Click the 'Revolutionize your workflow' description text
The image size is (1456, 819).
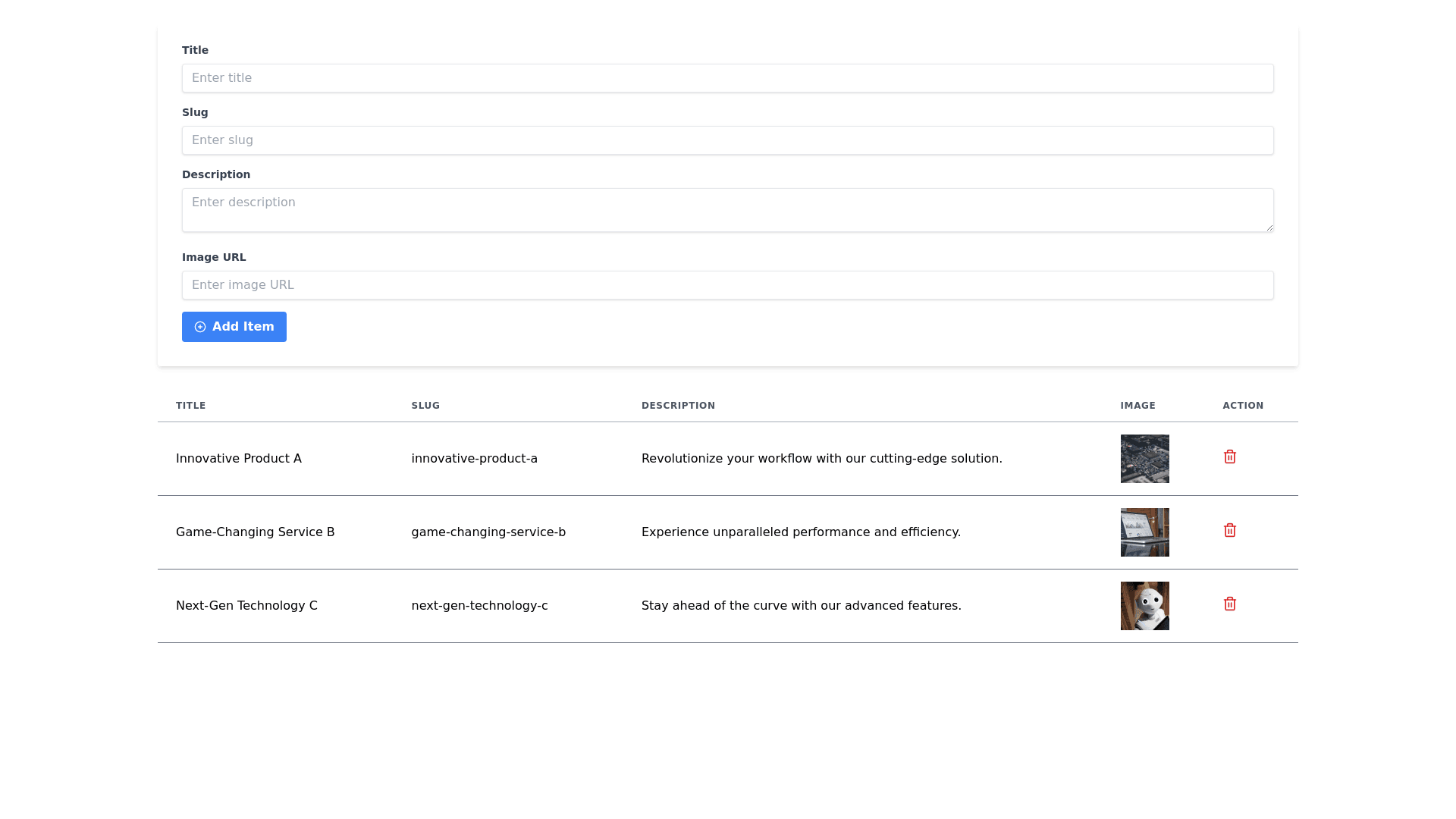(x=821, y=459)
